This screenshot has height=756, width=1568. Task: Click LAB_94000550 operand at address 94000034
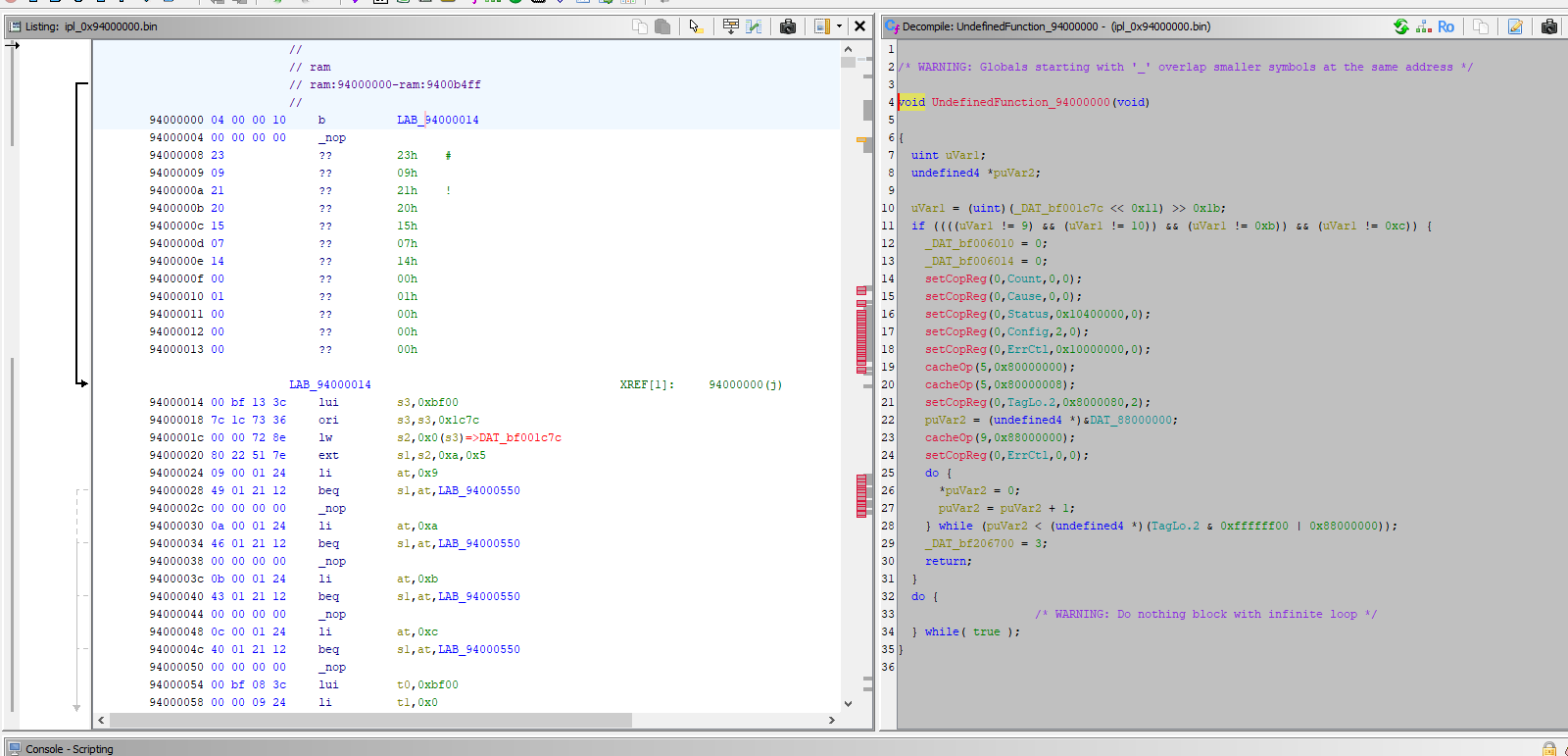click(479, 543)
